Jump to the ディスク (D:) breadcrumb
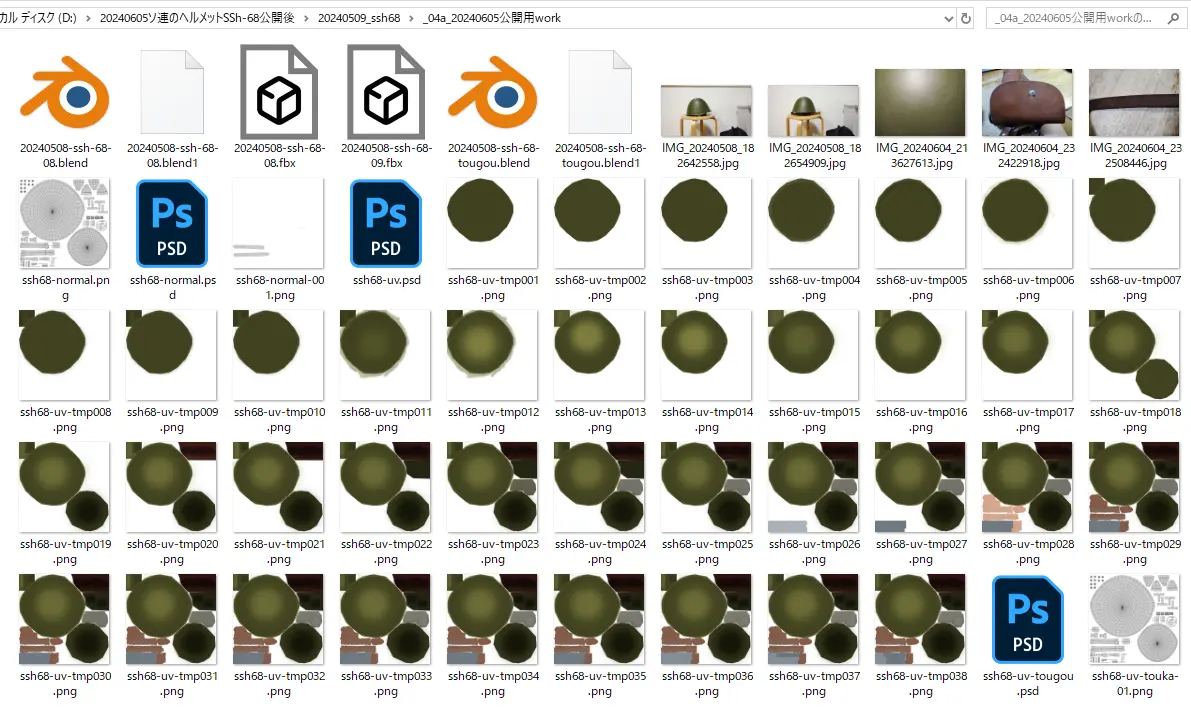The height and width of the screenshot is (722, 1191). tap(40, 18)
